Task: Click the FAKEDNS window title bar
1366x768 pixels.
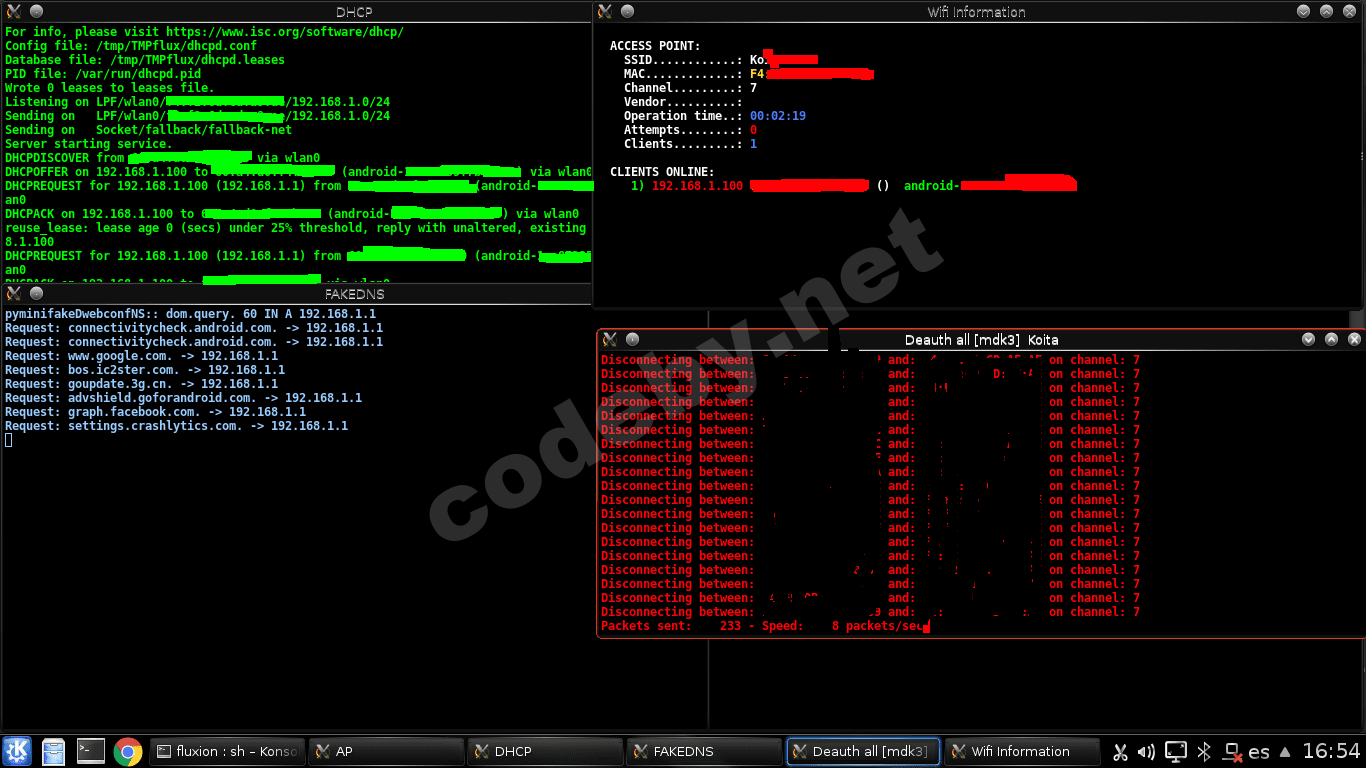Action: tap(354, 294)
